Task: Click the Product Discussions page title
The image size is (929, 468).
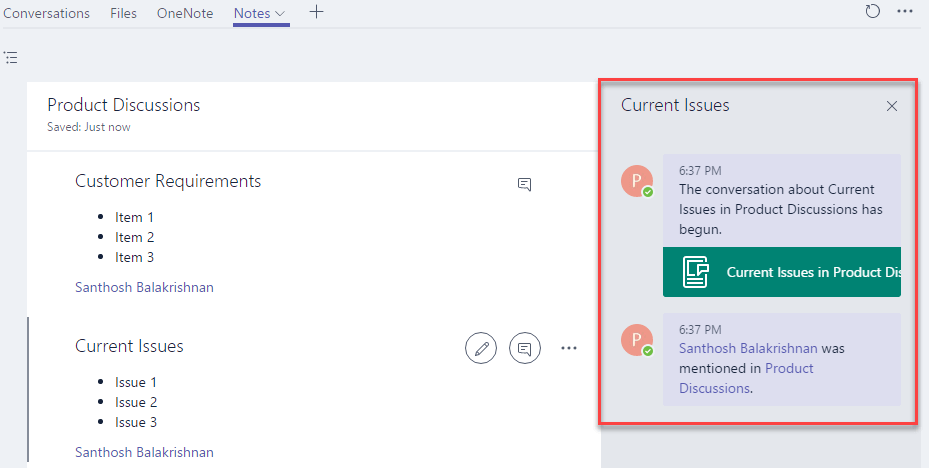Action: pos(124,105)
